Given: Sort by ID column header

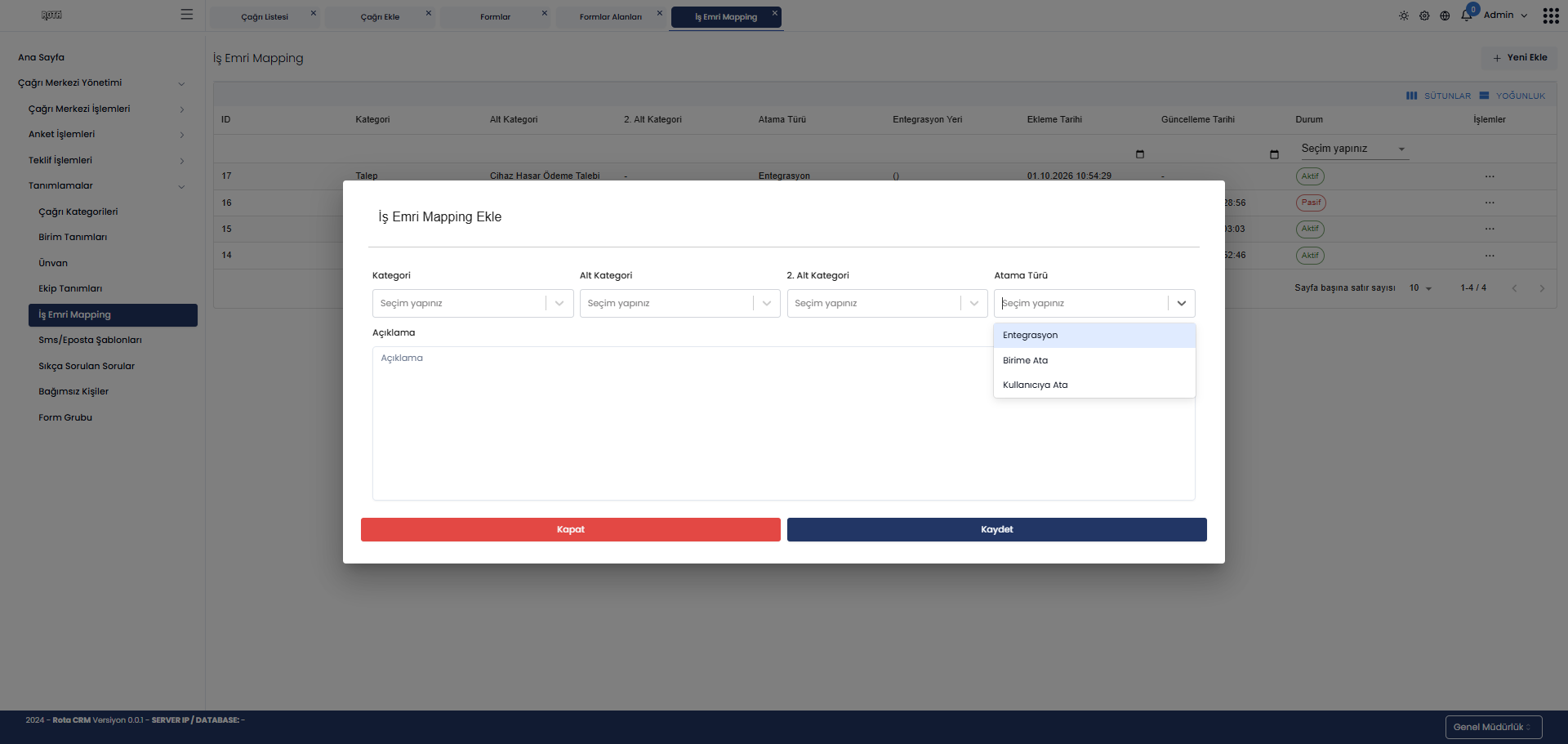Looking at the screenshot, I should [x=226, y=119].
